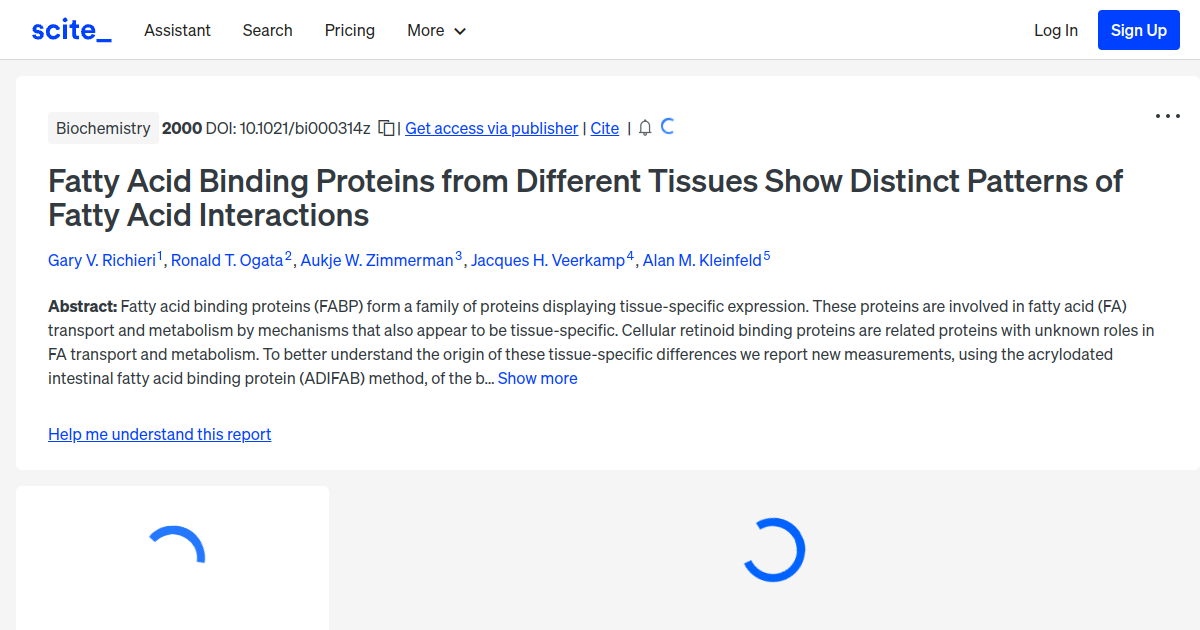
Task: Open author Aukje W. Zimmerman
Action: tap(377, 260)
